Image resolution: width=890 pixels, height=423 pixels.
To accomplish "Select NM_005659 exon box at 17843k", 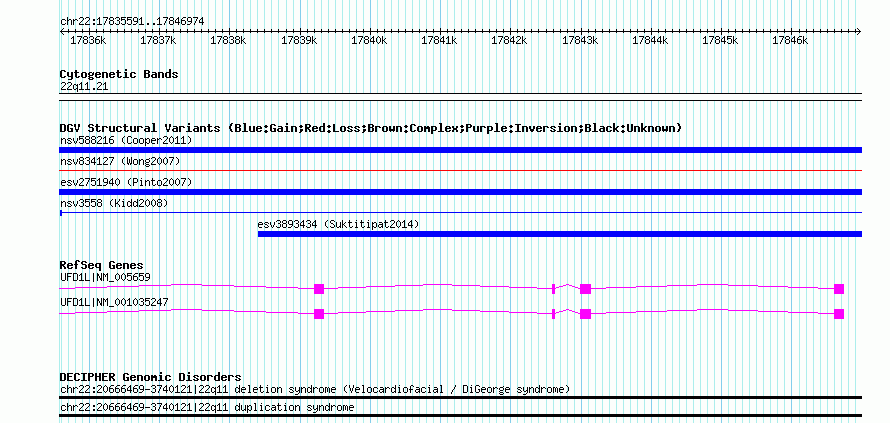I will click(586, 289).
